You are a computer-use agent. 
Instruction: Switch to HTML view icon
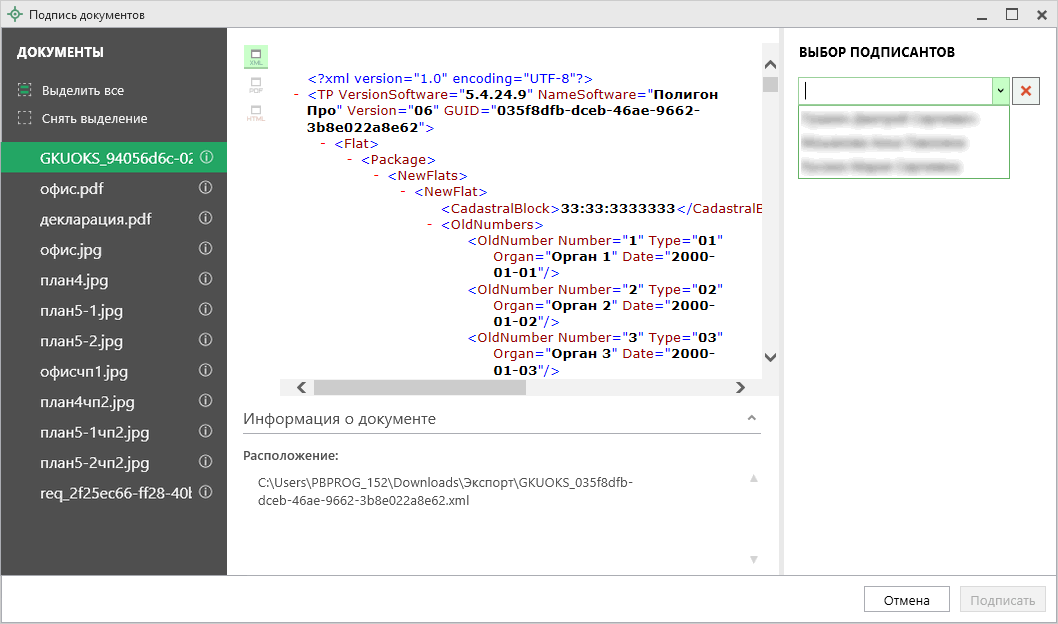[x=255, y=113]
